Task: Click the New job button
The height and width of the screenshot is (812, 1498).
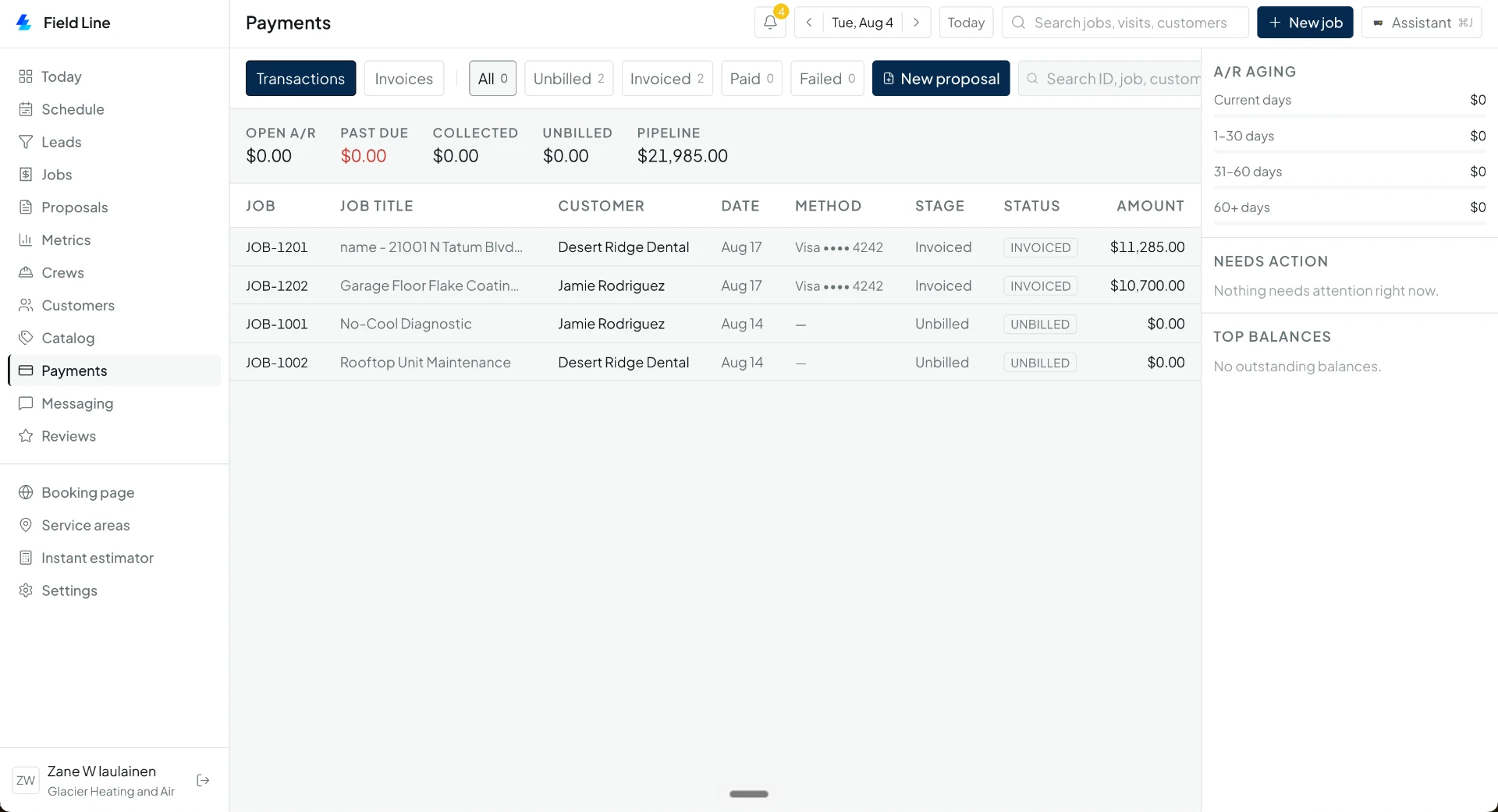Action: (1305, 23)
